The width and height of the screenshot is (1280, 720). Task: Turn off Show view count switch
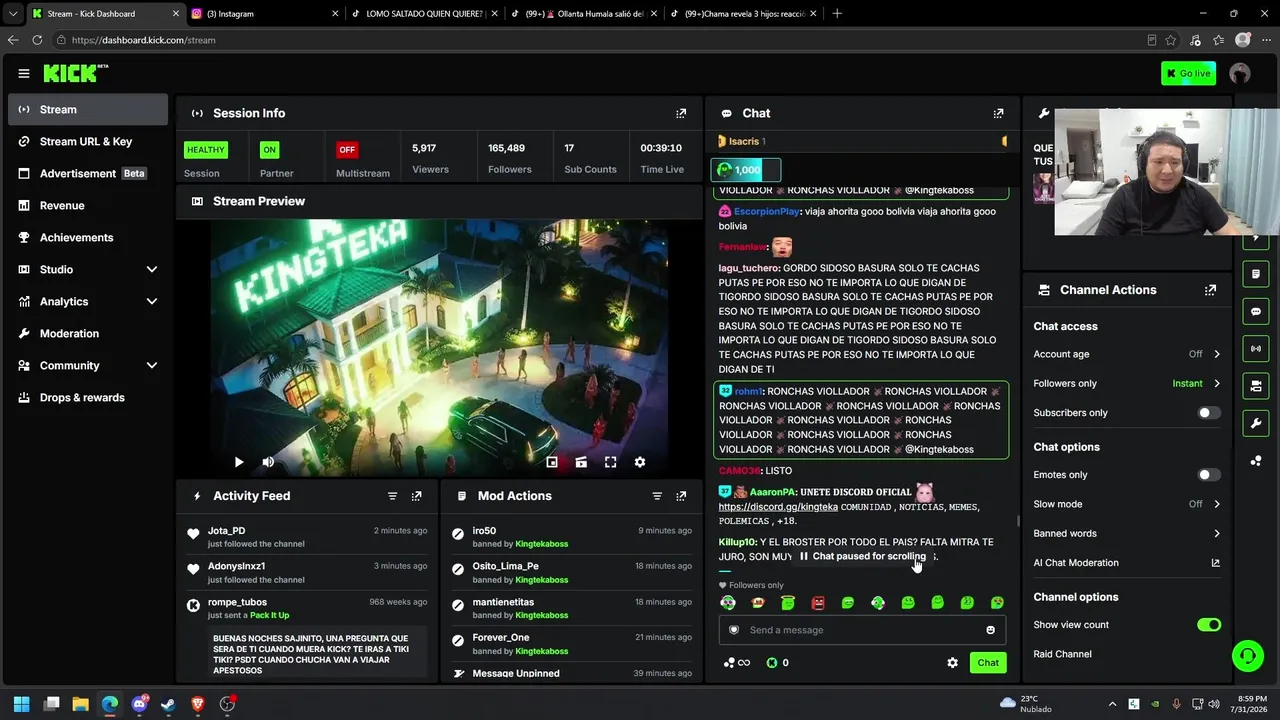coord(1209,625)
